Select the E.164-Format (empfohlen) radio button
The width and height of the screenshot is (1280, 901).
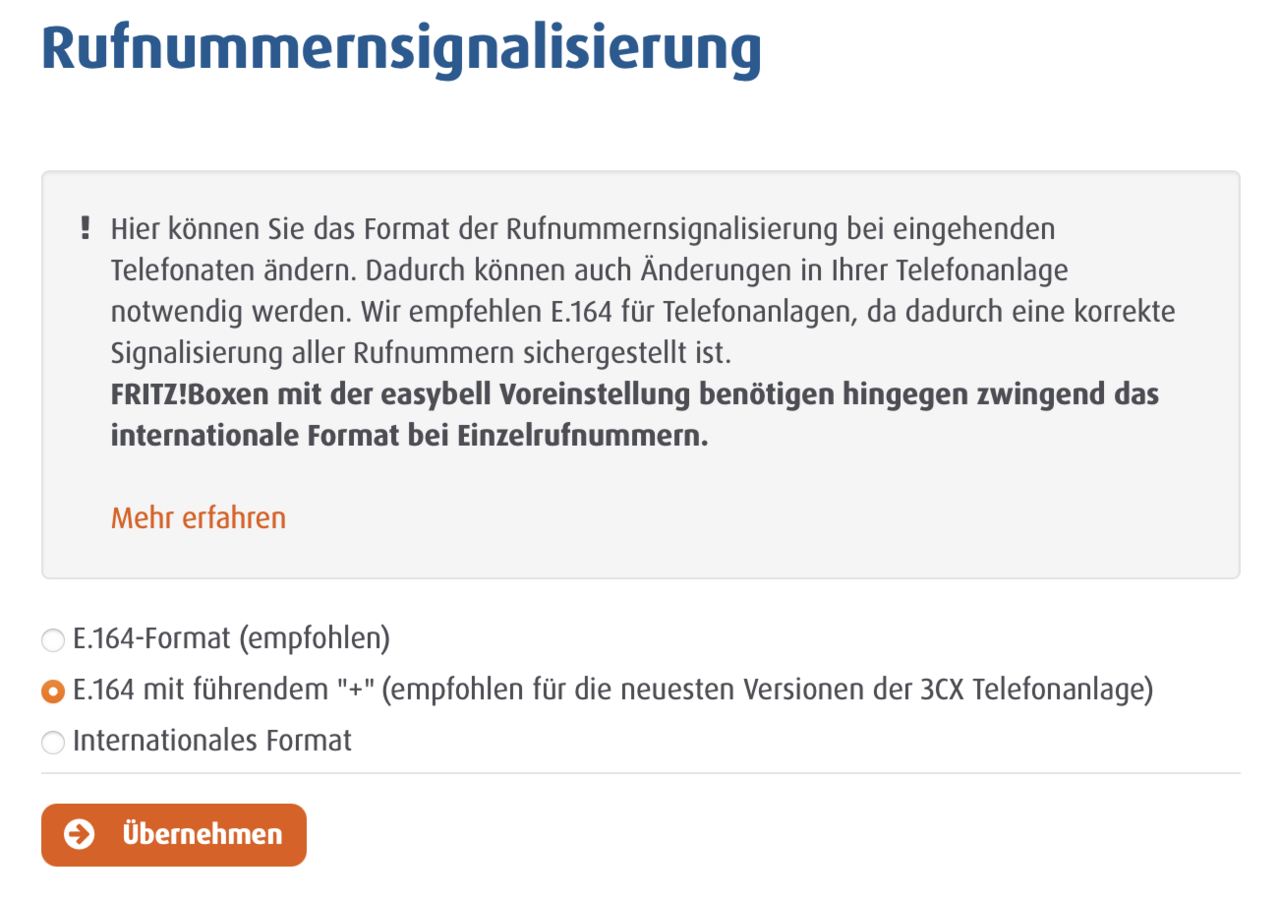coord(53,639)
